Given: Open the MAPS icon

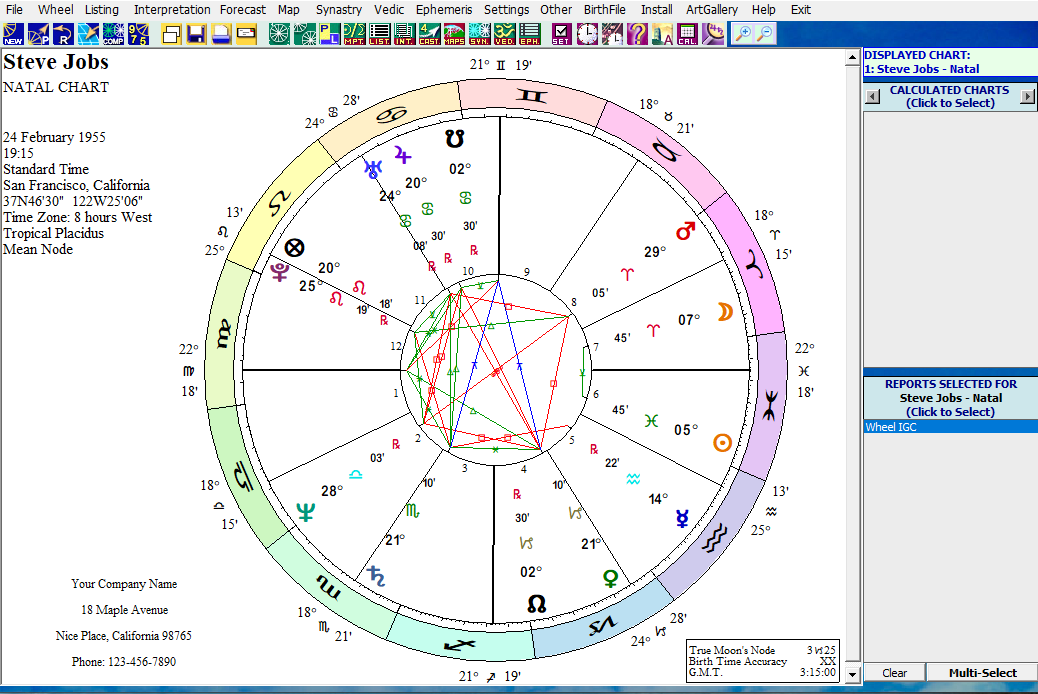Looking at the screenshot, I should click(454, 34).
